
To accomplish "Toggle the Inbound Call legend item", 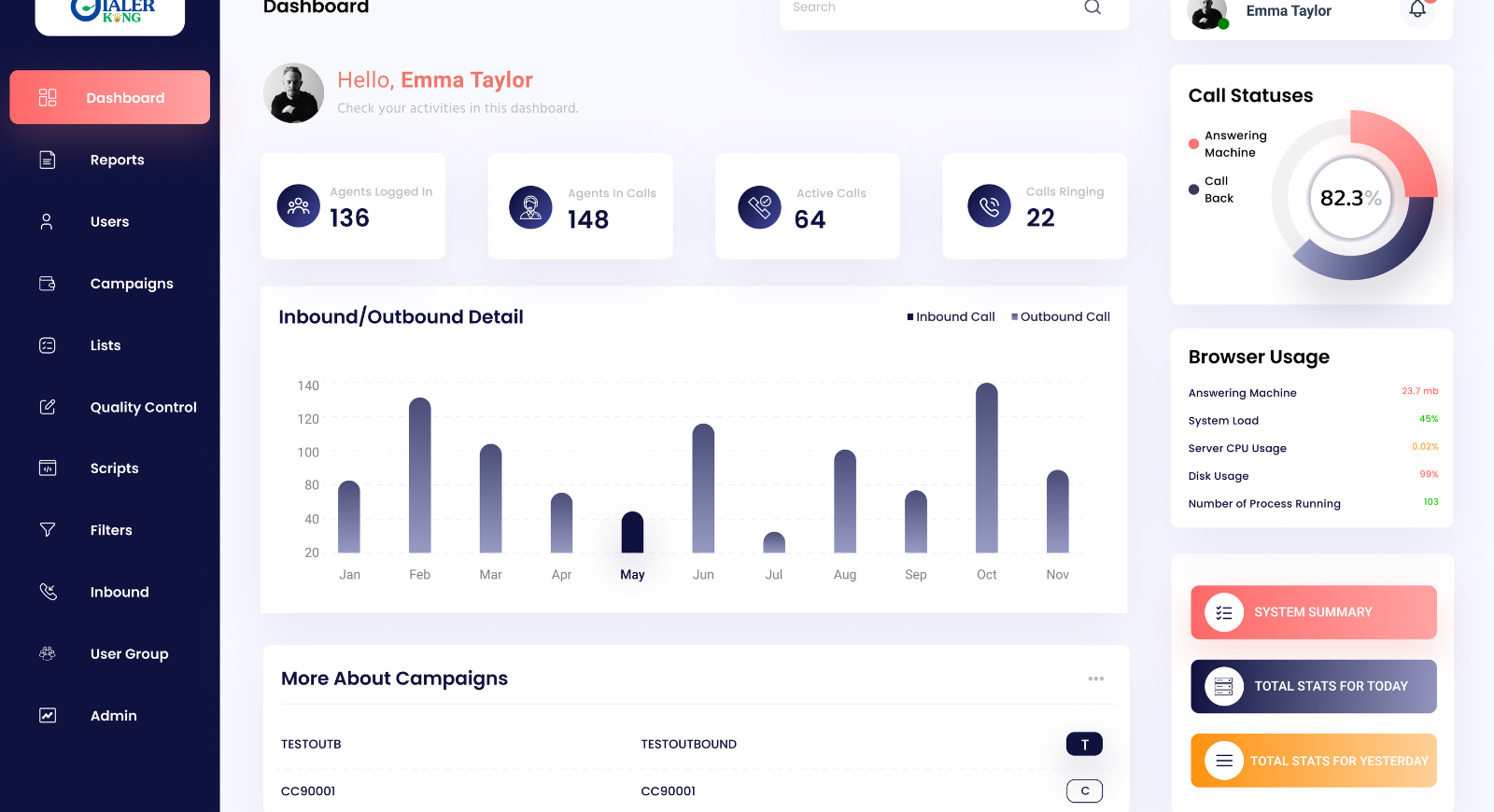I will point(951,317).
